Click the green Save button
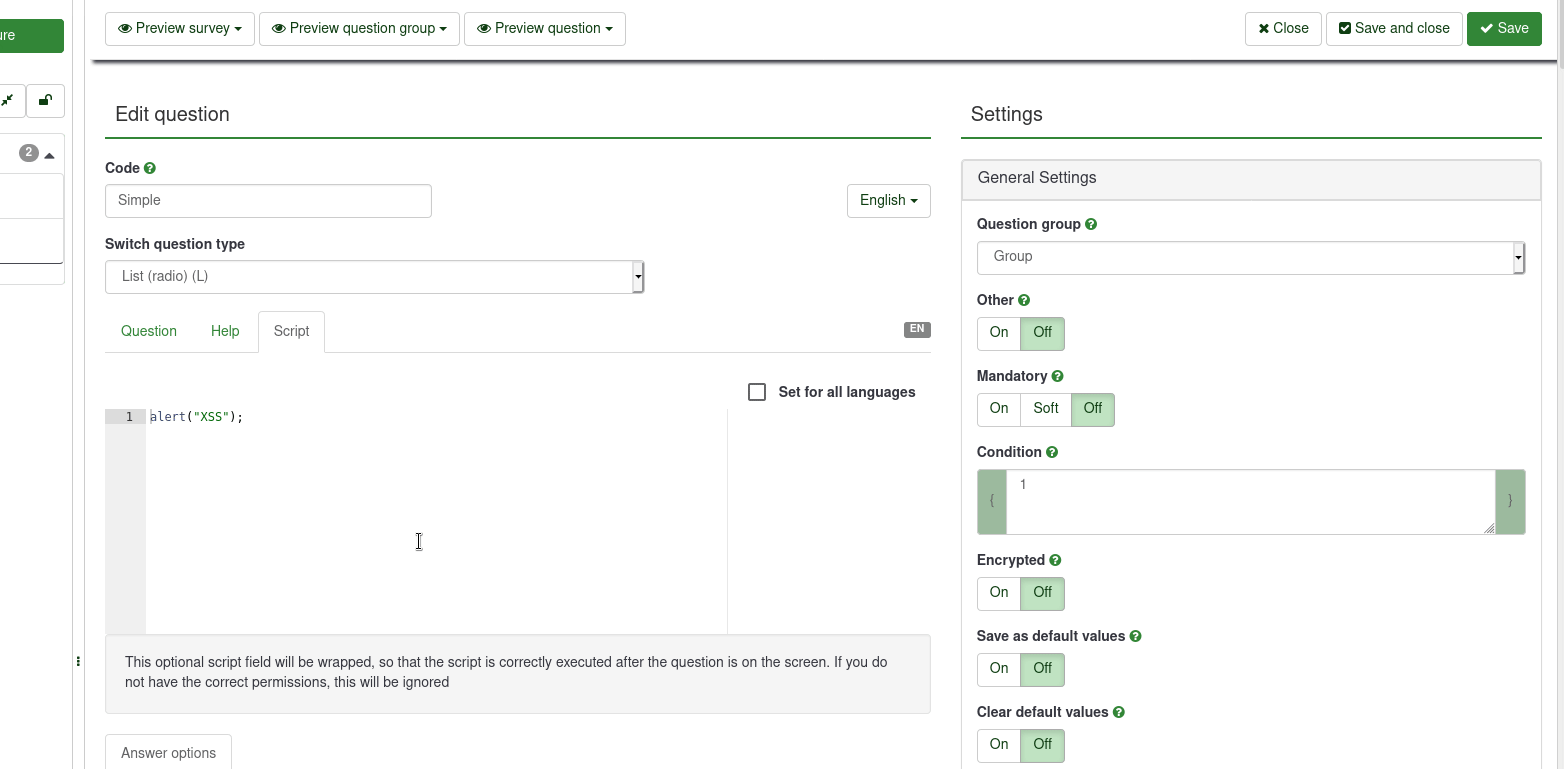This screenshot has height=769, width=1564. pyautogui.click(x=1504, y=29)
